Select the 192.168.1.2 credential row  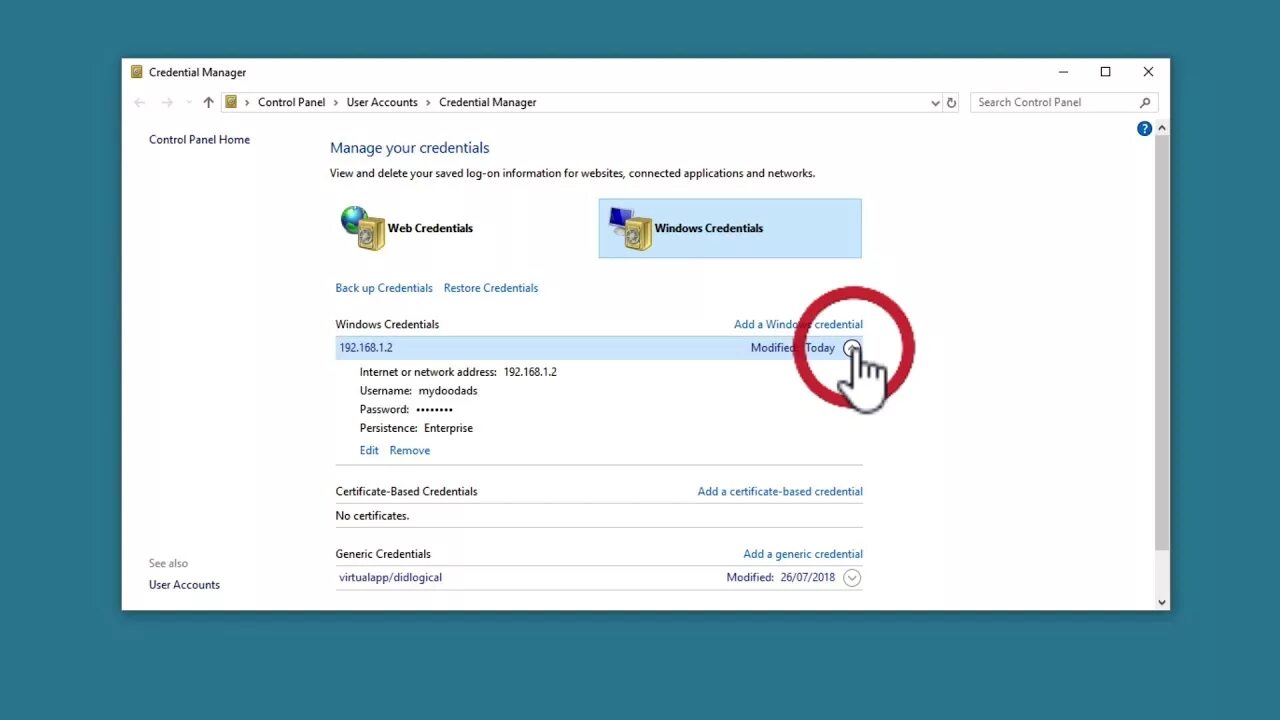coord(599,348)
